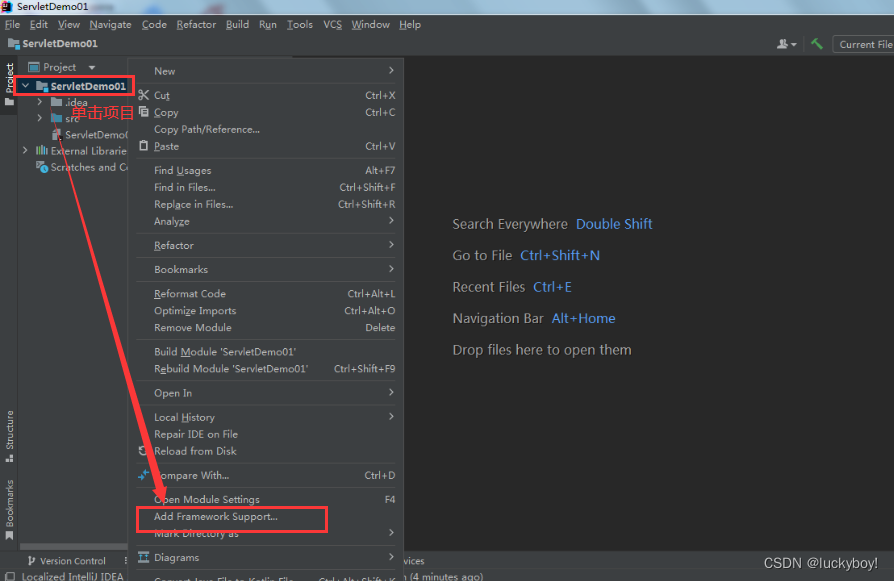
Task: Open the Window menu
Action: point(370,25)
